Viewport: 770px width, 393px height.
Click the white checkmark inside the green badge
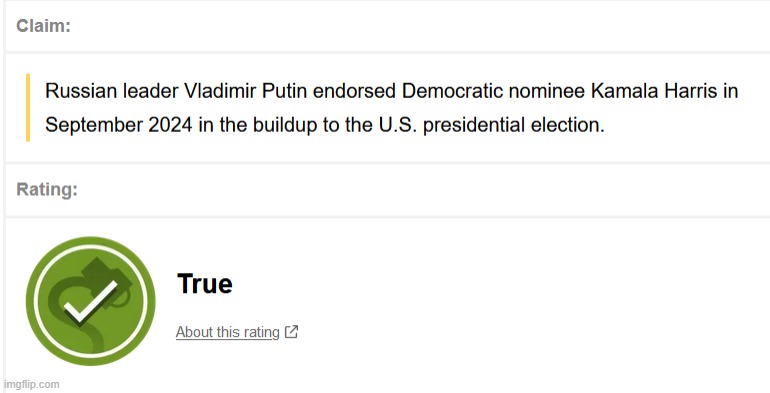(x=91, y=301)
